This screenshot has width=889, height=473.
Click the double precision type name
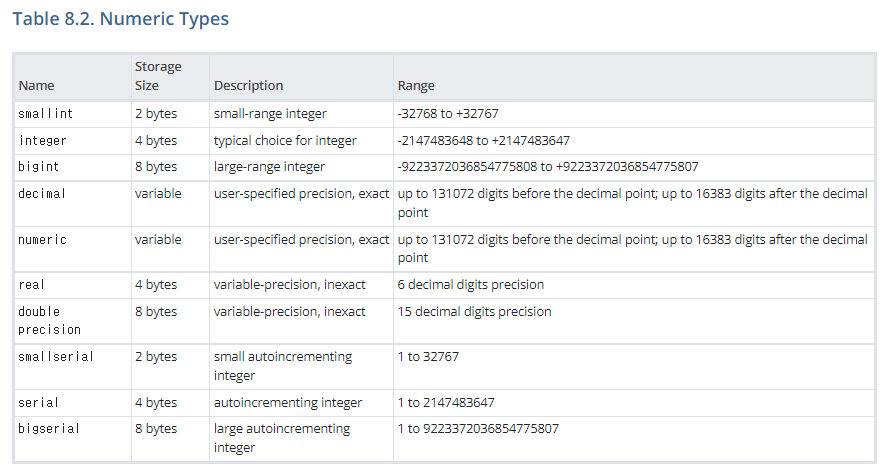click(x=49, y=320)
